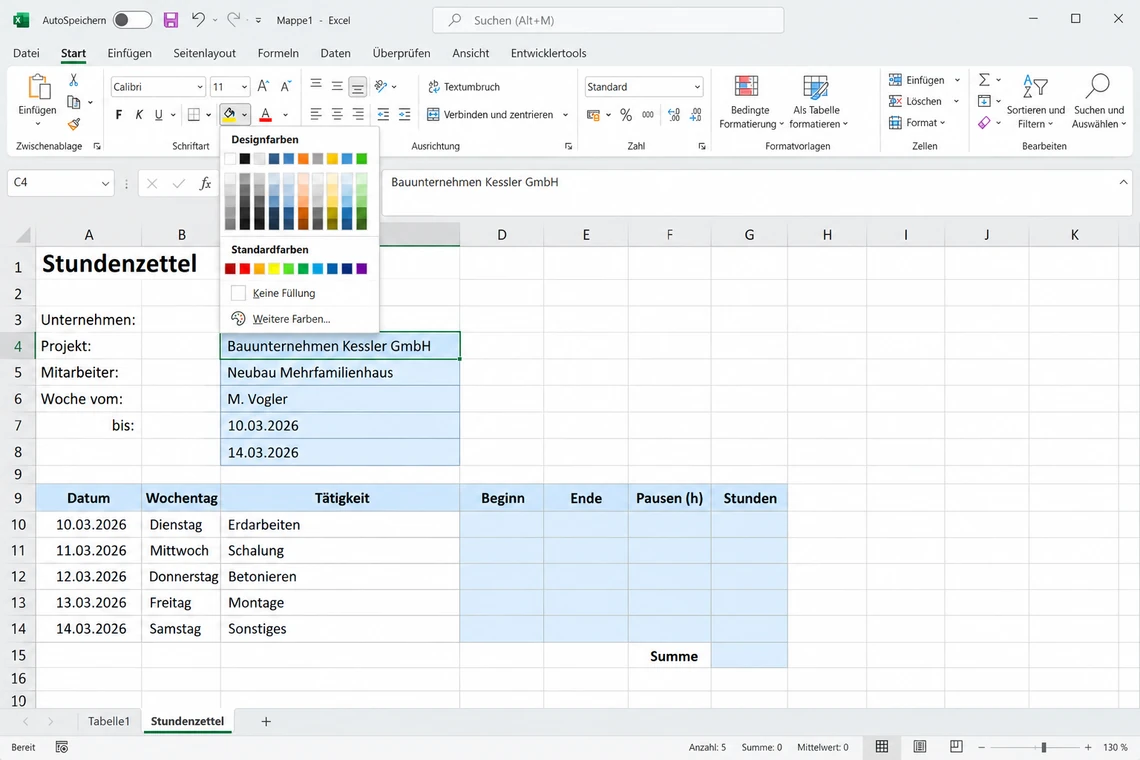1140x760 pixels.
Task: Open the Standard number format dropdown
Action: coord(697,87)
